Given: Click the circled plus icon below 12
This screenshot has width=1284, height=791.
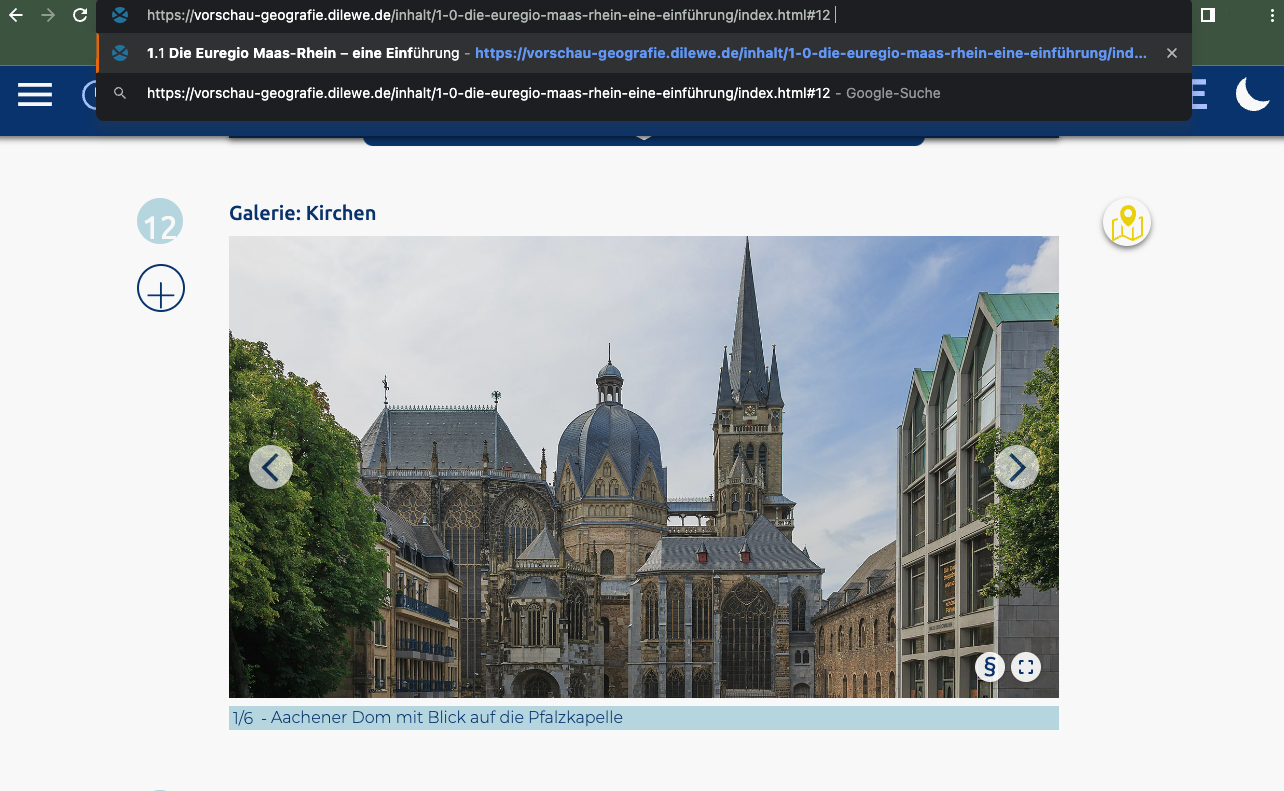Looking at the screenshot, I should pos(161,289).
